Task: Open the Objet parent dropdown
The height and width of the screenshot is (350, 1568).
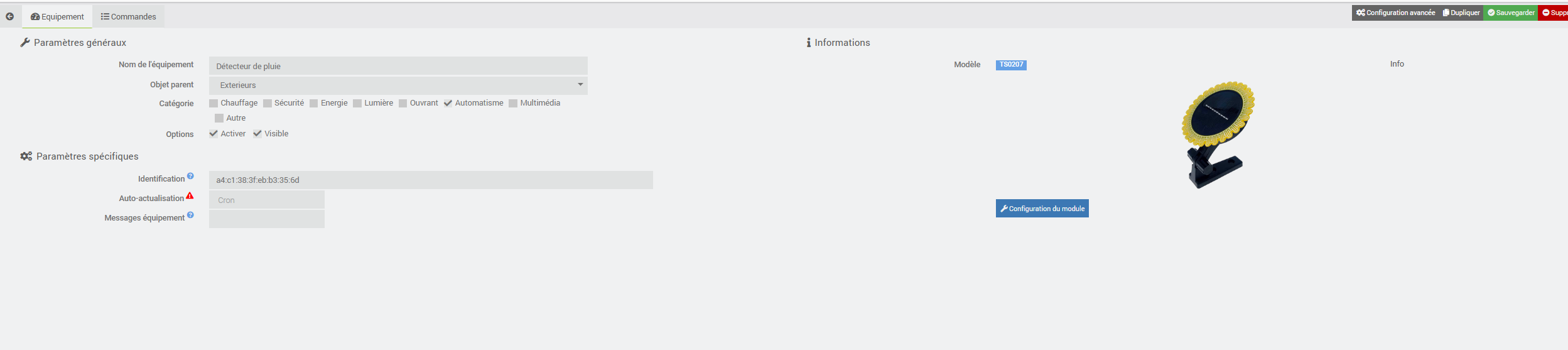Action: (x=398, y=85)
